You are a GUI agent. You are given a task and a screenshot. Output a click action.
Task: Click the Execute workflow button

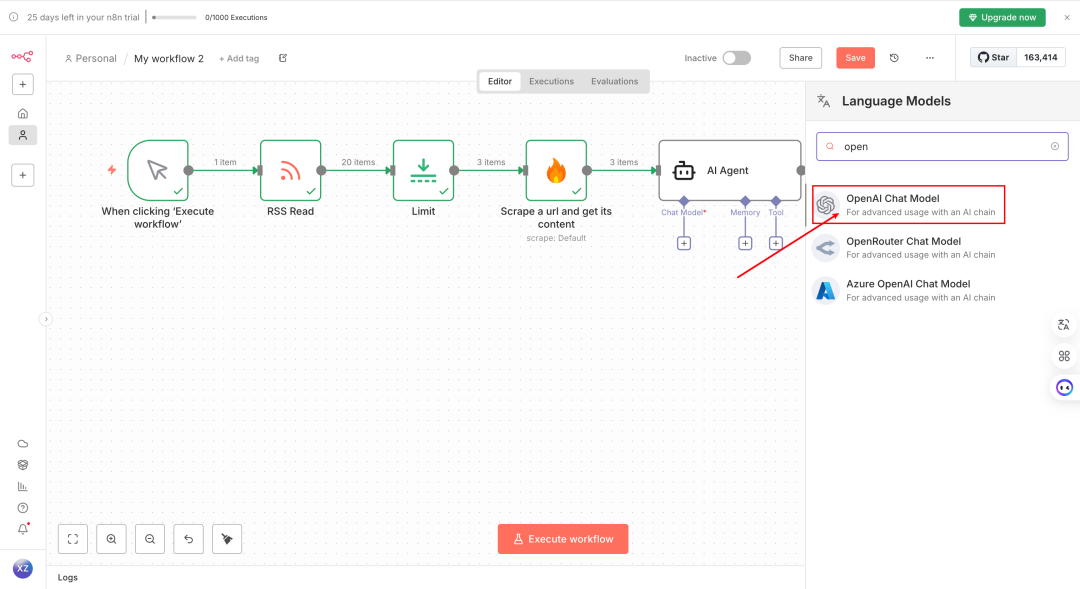(563, 539)
